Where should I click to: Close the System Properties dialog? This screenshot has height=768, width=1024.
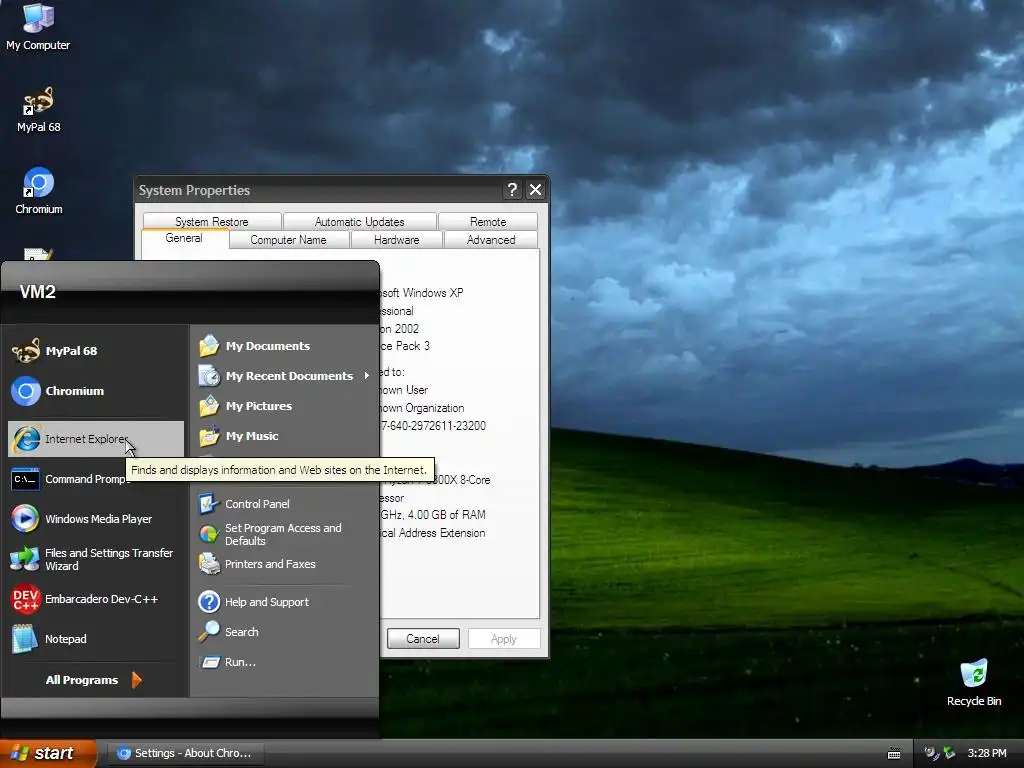(x=536, y=190)
